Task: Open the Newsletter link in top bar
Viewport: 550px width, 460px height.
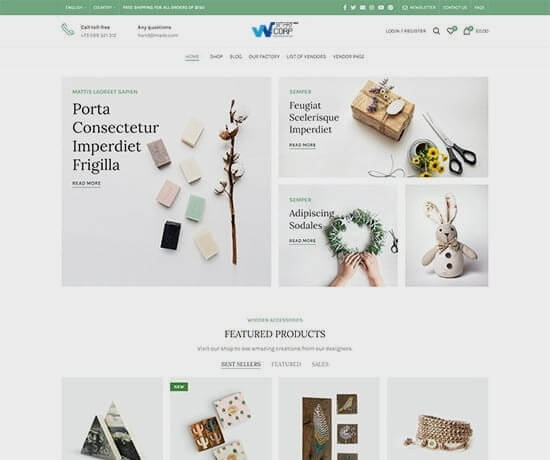Action: pos(419,7)
